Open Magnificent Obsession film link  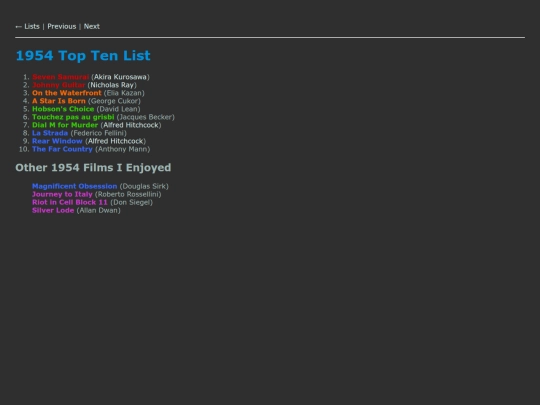click(x=75, y=186)
